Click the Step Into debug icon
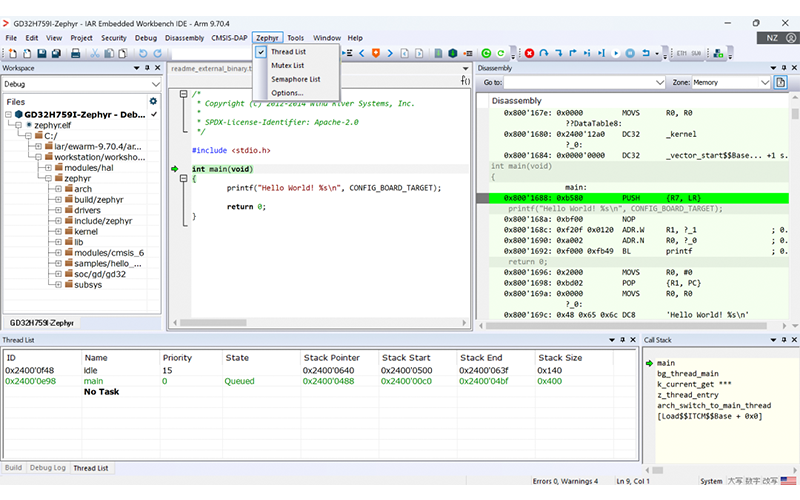This screenshot has width=800, height=500. [559, 53]
